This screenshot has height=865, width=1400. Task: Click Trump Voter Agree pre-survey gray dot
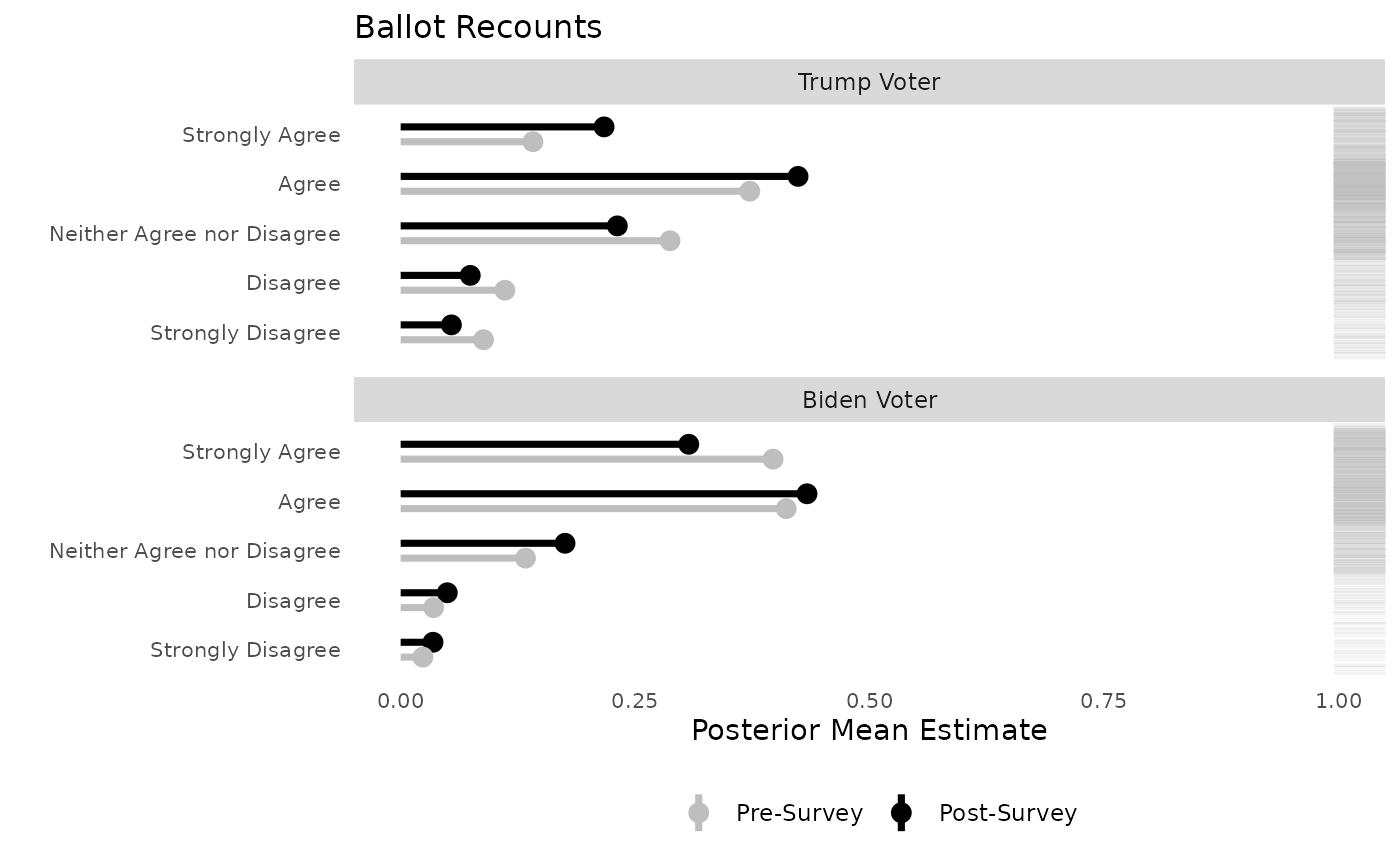750,191
